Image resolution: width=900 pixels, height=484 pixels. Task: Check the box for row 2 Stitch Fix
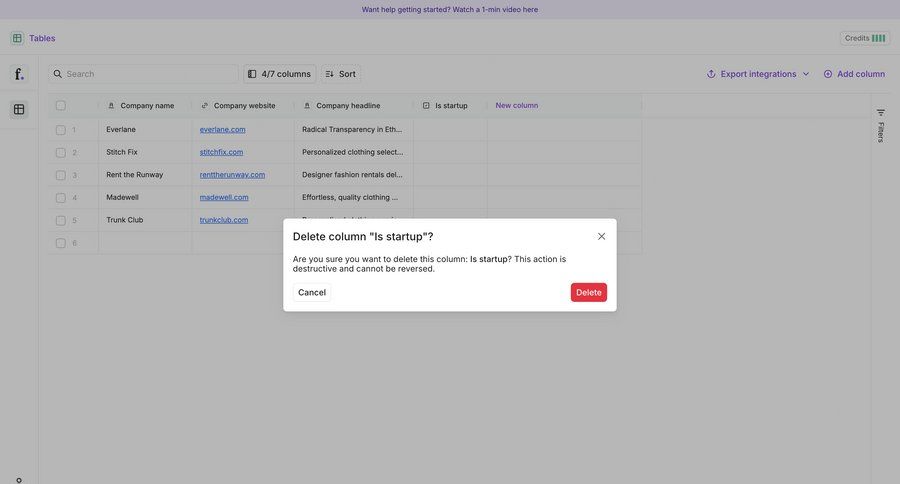tap(60, 153)
